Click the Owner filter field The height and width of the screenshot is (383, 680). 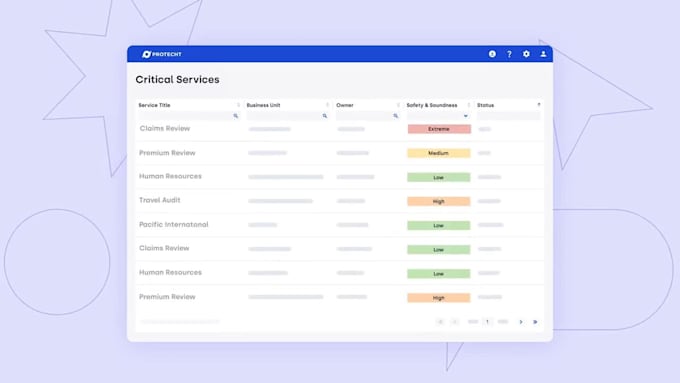coord(368,116)
